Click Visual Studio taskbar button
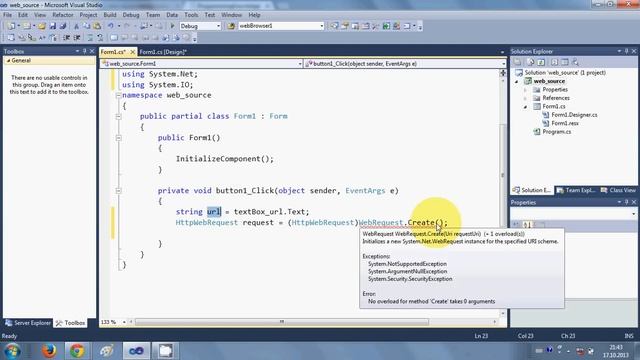Viewport: 640px width, 360px height. pyautogui.click(x=136, y=351)
